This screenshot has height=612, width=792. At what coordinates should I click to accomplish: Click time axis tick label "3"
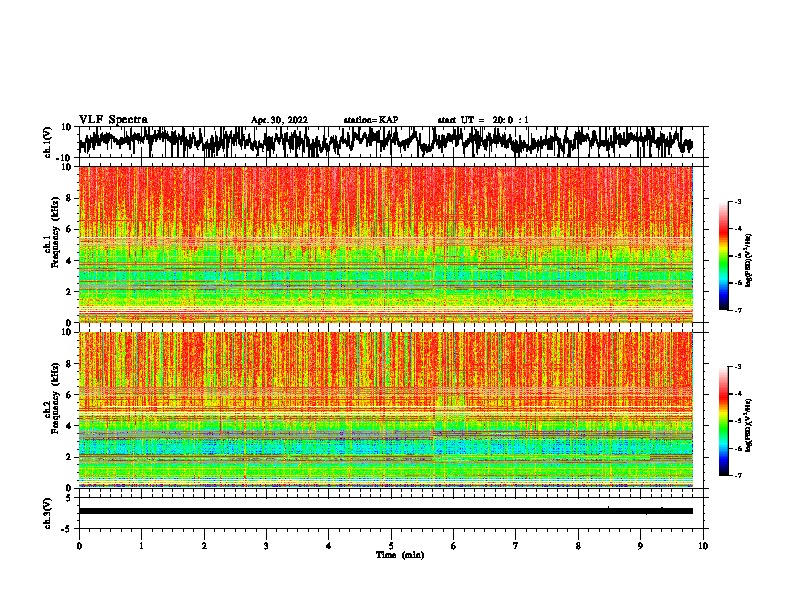[x=266, y=546]
